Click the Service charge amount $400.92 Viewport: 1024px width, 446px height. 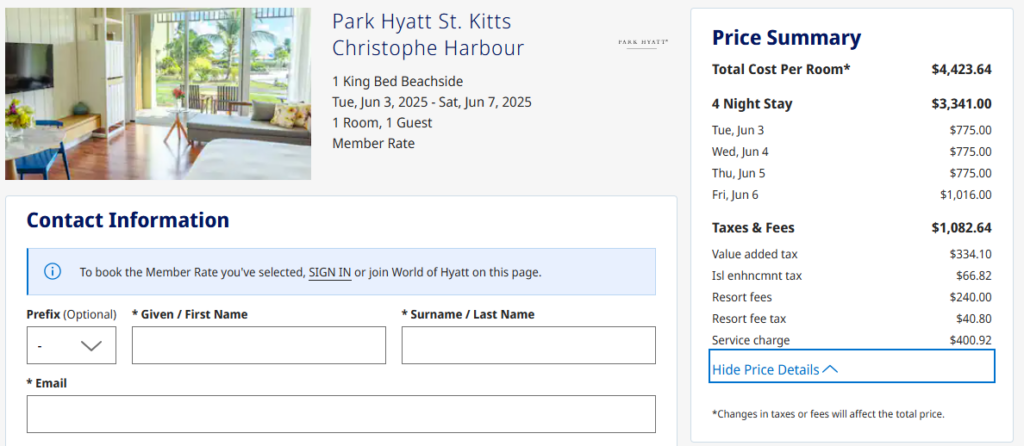point(970,340)
